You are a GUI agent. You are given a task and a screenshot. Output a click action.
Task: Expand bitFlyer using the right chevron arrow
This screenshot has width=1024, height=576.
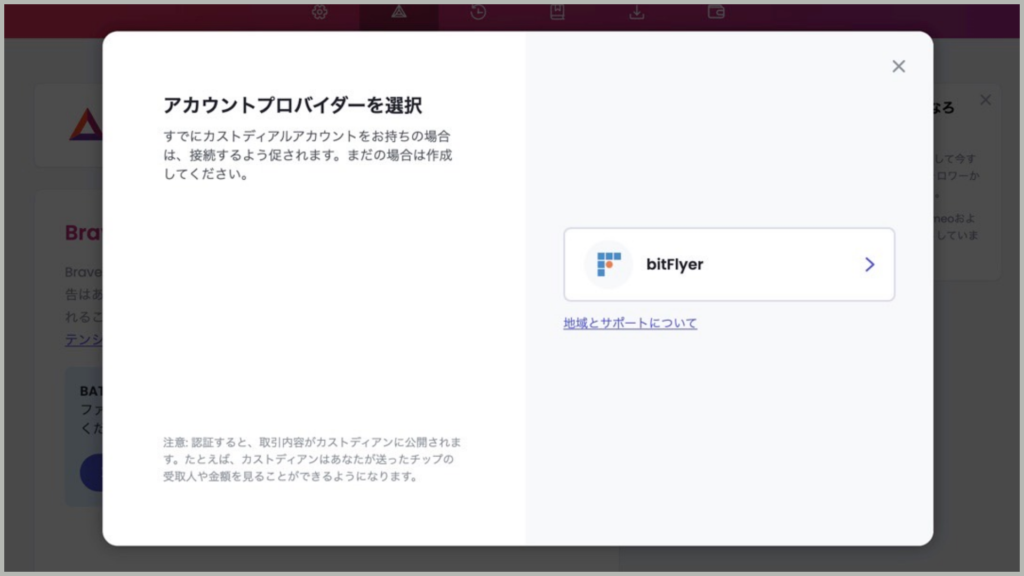tap(869, 264)
